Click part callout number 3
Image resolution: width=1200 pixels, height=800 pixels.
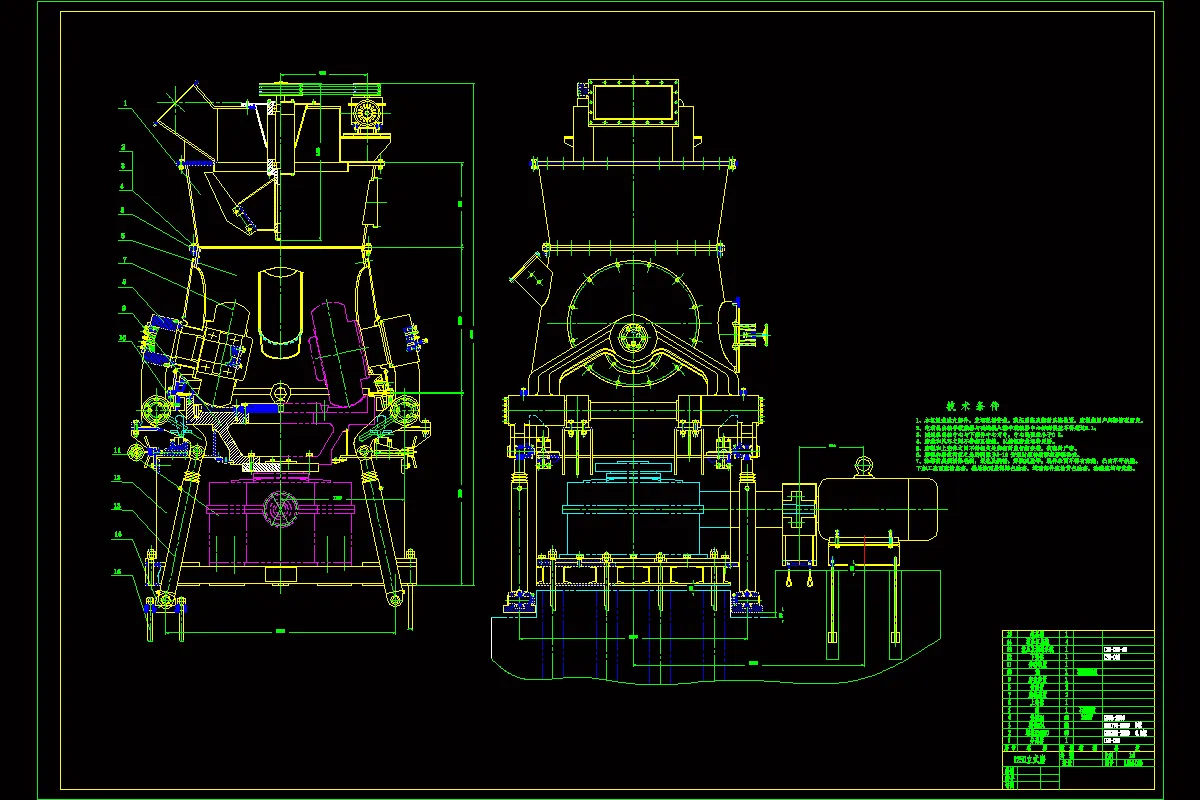pyautogui.click(x=123, y=166)
